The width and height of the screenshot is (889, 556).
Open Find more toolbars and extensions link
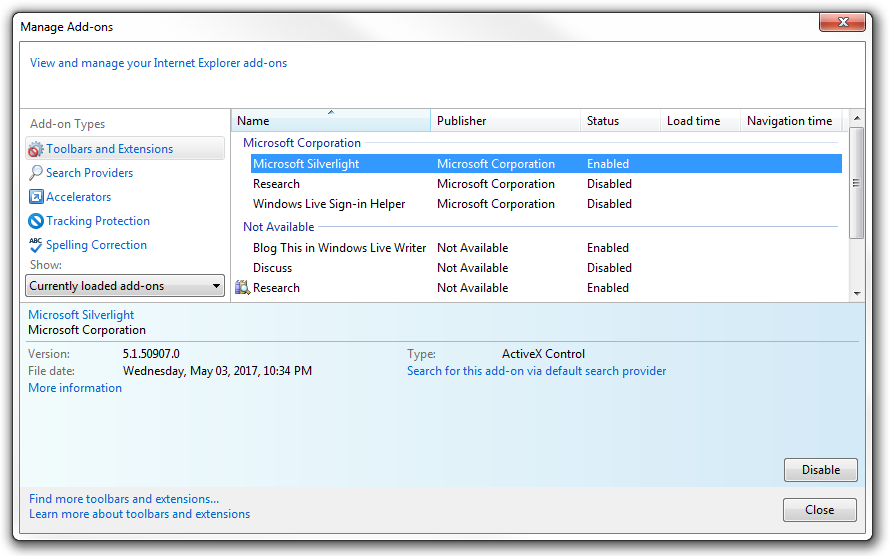(x=124, y=499)
